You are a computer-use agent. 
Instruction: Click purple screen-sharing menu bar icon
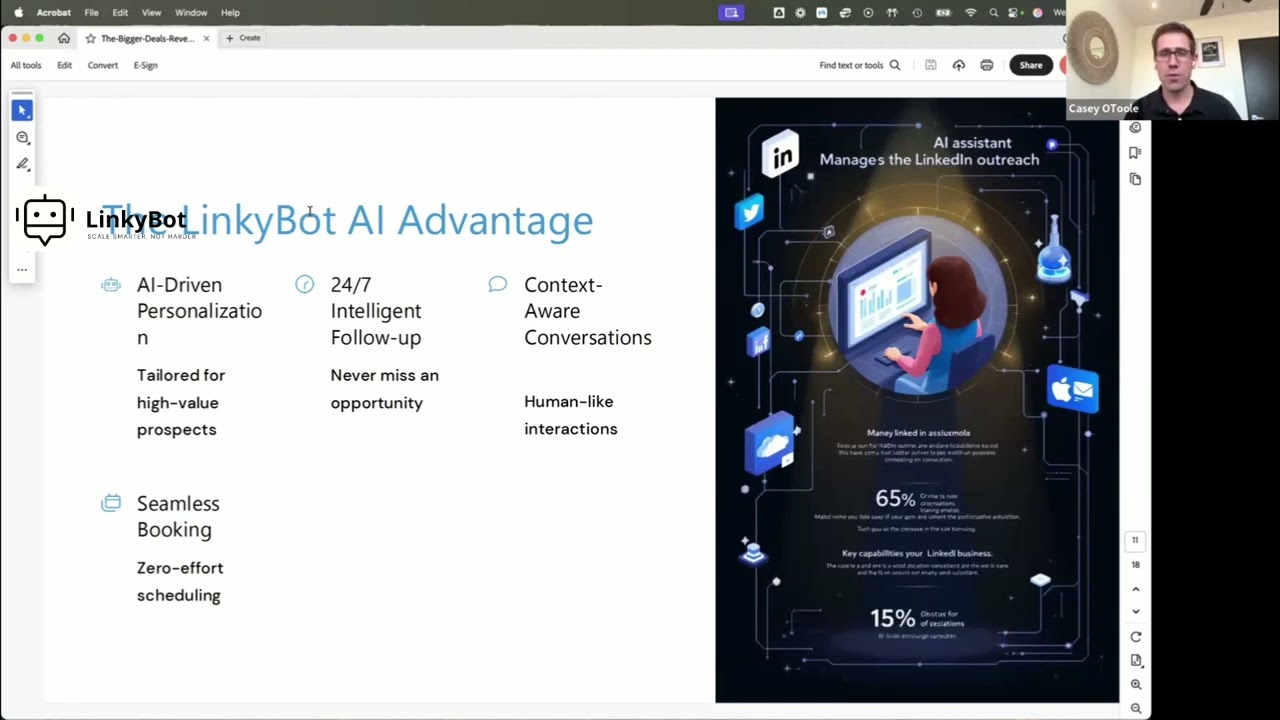click(x=731, y=13)
